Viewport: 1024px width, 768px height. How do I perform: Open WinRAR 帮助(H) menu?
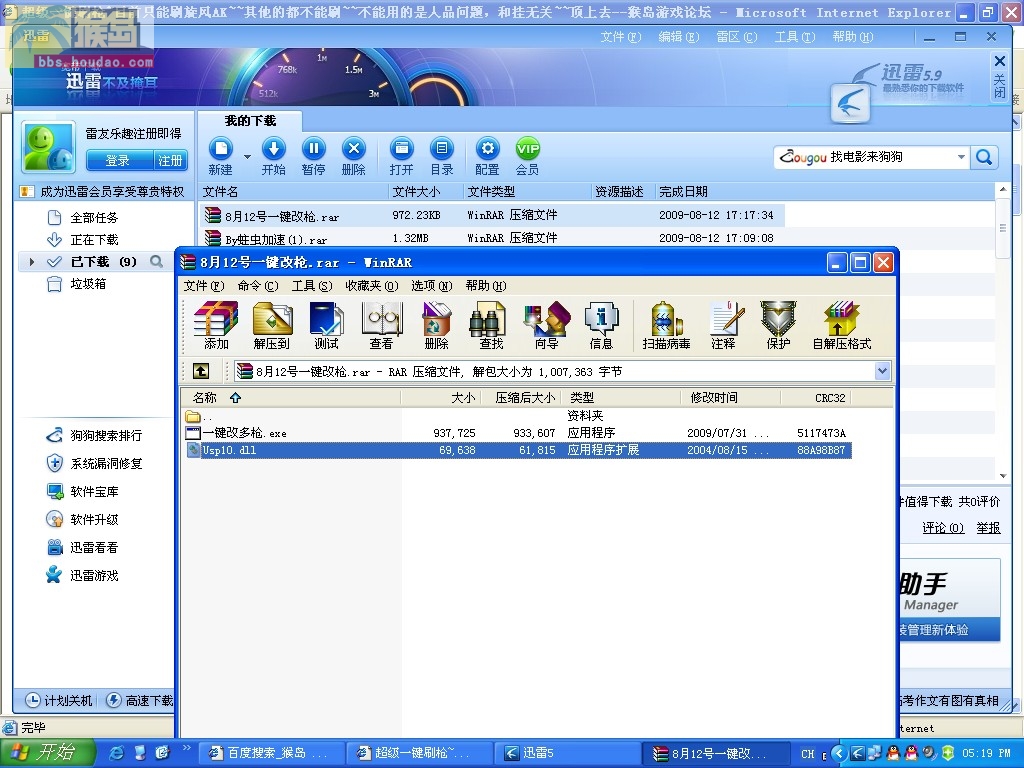(x=486, y=285)
